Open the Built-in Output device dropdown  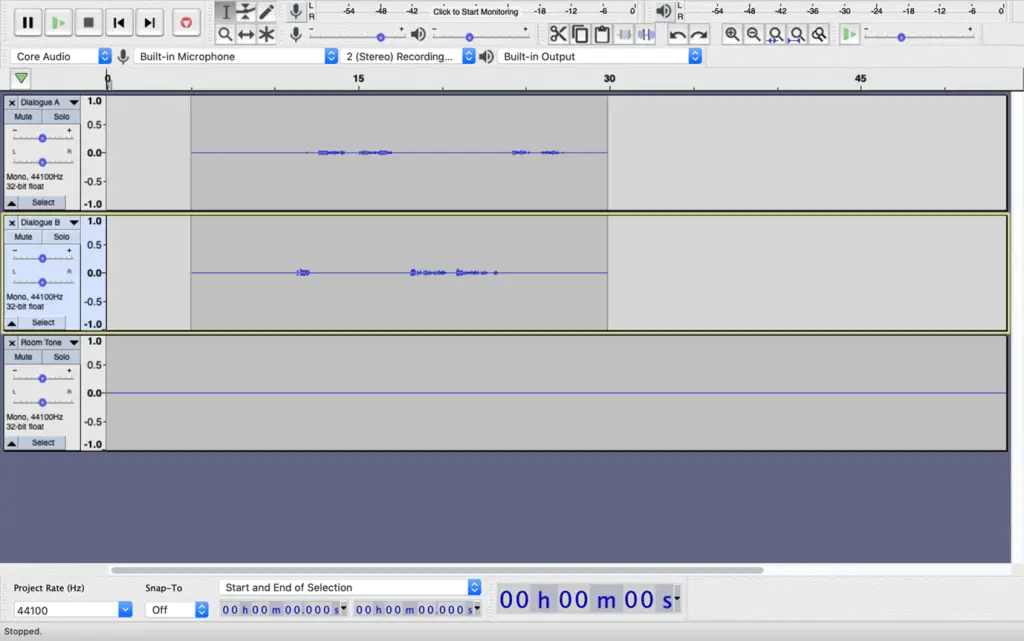(x=600, y=56)
